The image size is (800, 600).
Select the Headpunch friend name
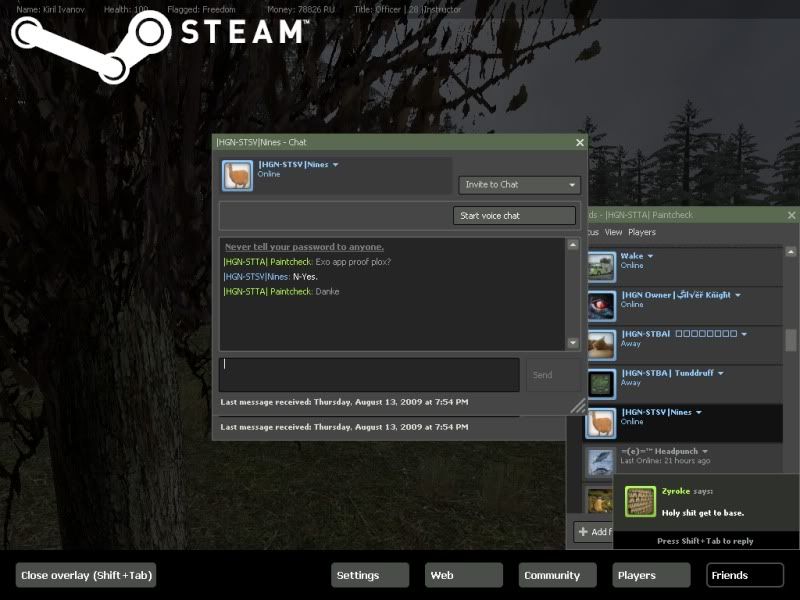coord(659,452)
